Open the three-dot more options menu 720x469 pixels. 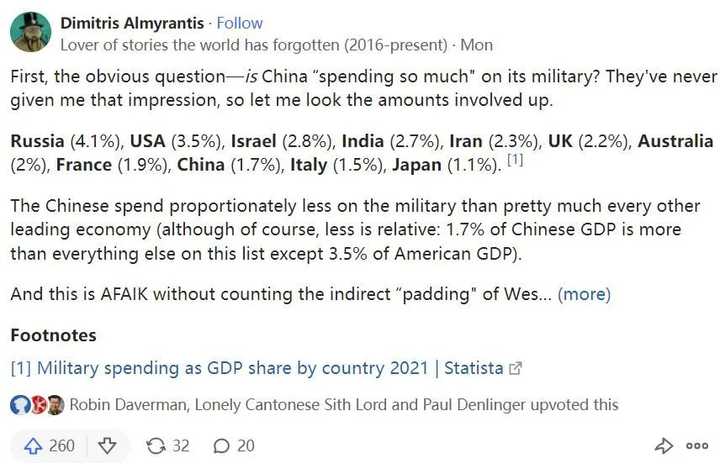tap(697, 446)
